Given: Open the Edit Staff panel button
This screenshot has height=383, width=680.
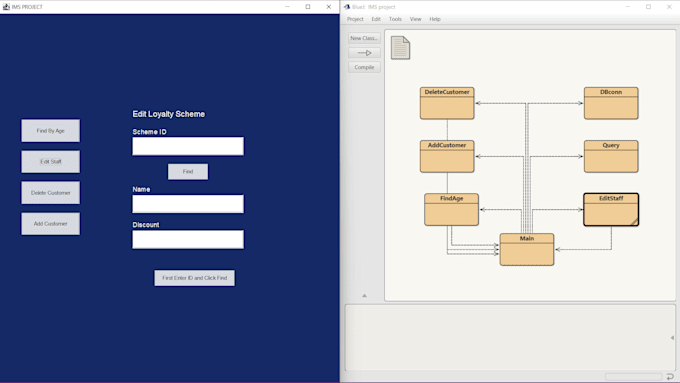Looking at the screenshot, I should (x=50, y=161).
